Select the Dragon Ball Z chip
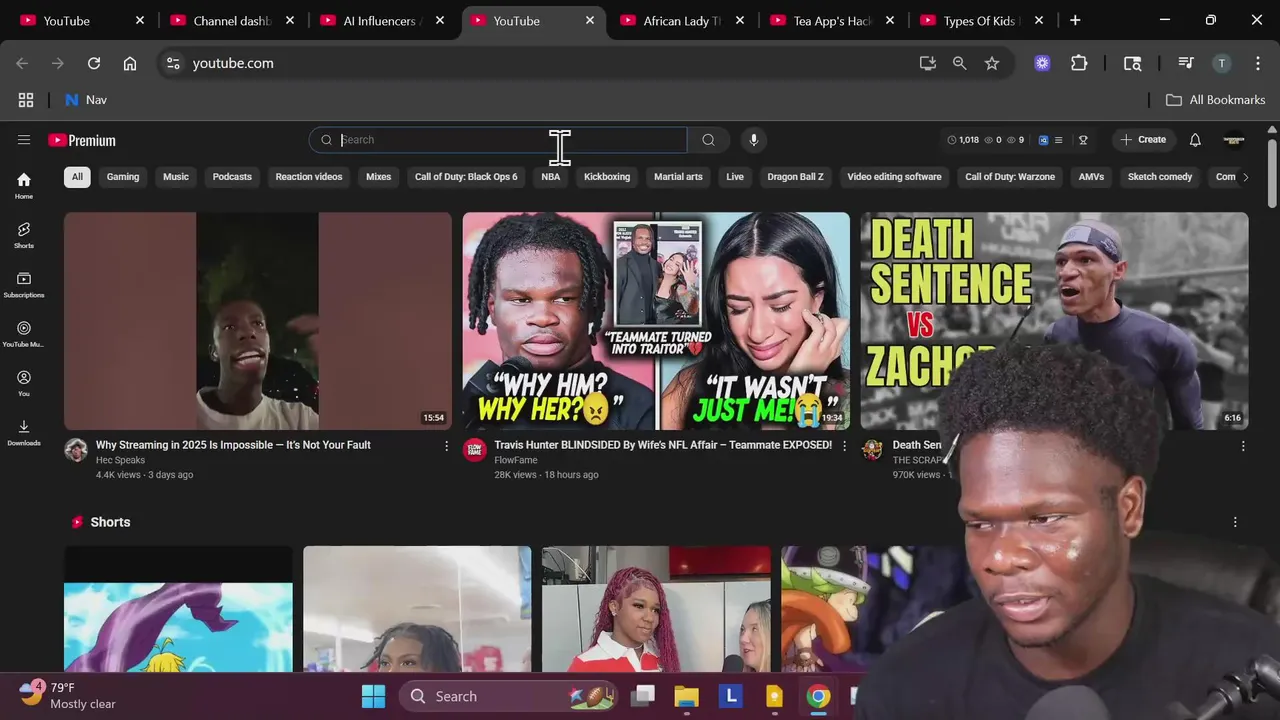 point(796,177)
